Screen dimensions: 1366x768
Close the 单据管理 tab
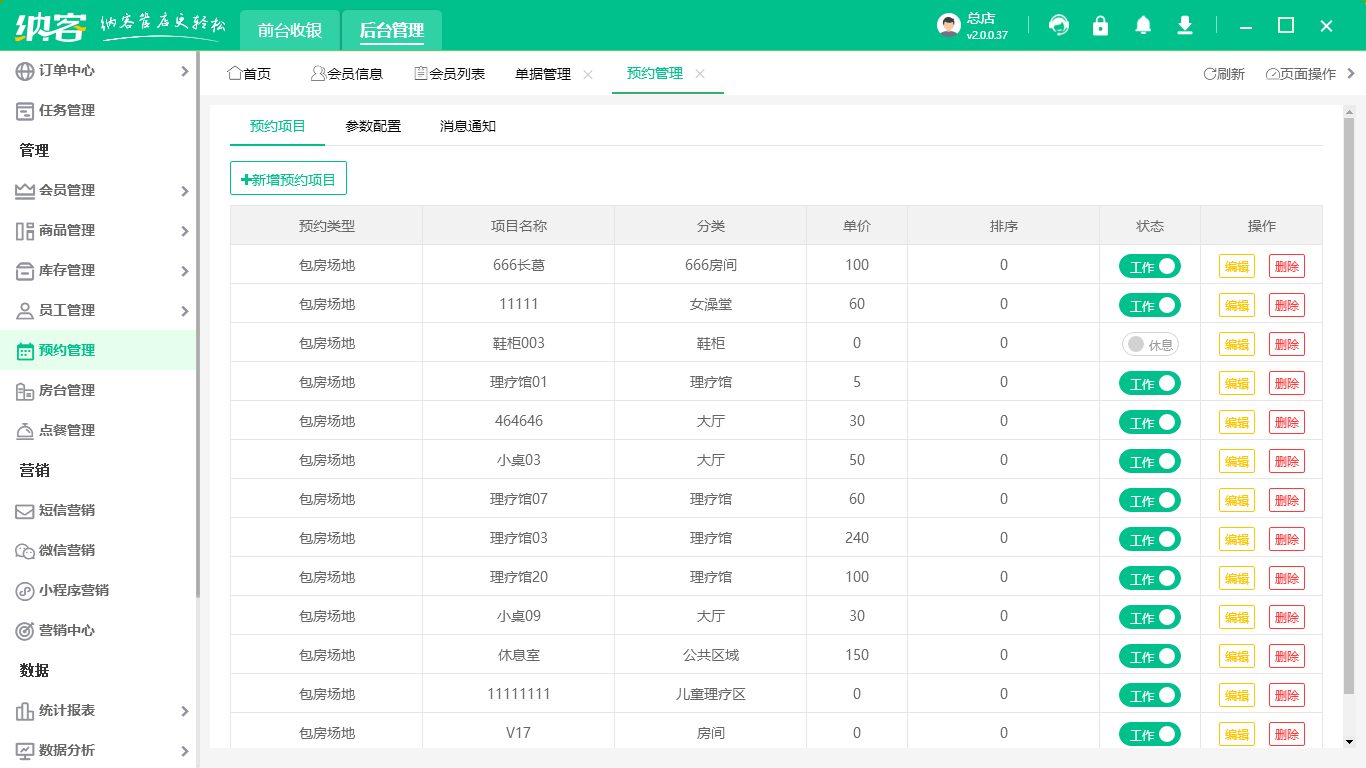click(x=588, y=74)
